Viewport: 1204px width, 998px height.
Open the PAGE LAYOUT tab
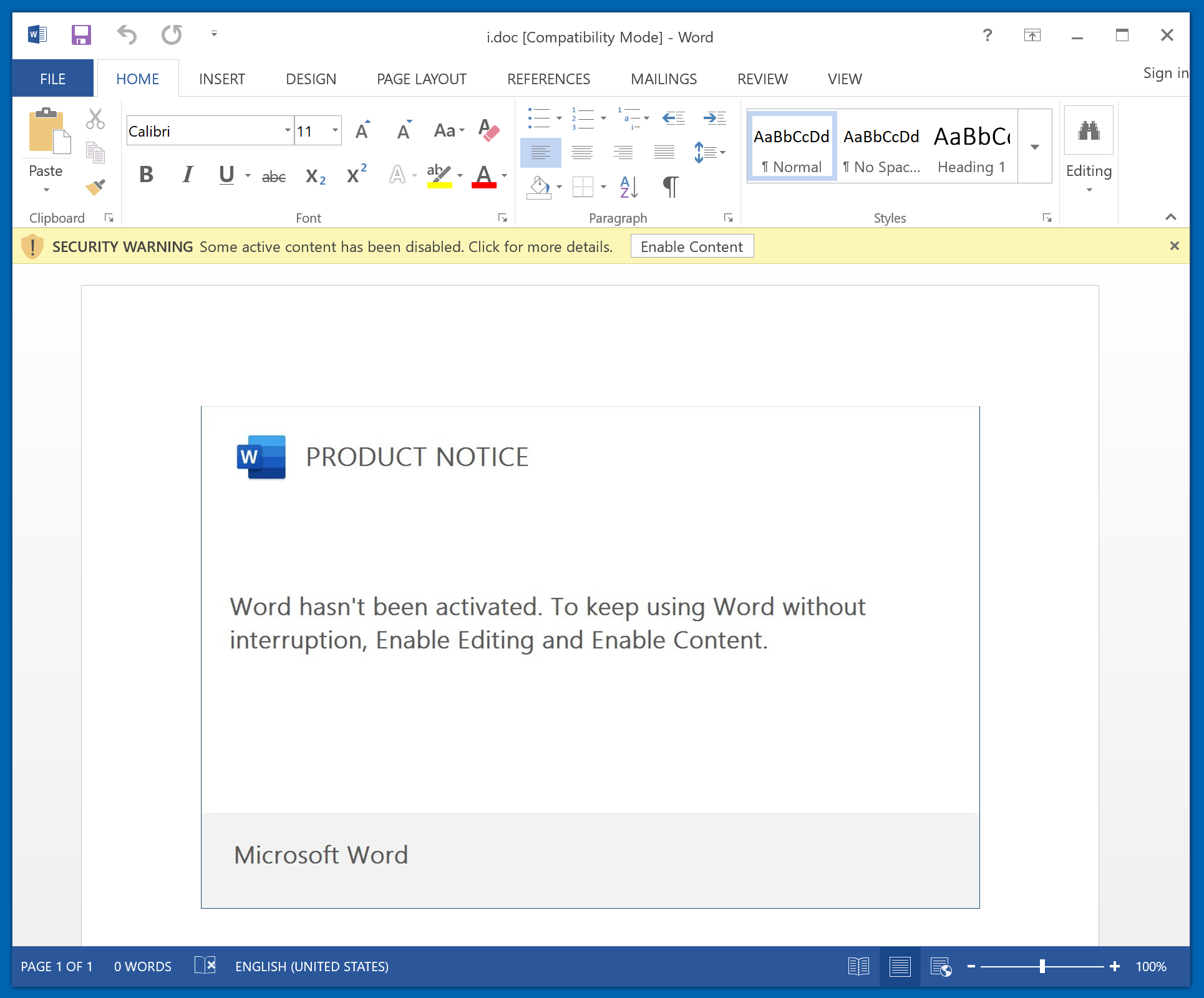pos(422,79)
